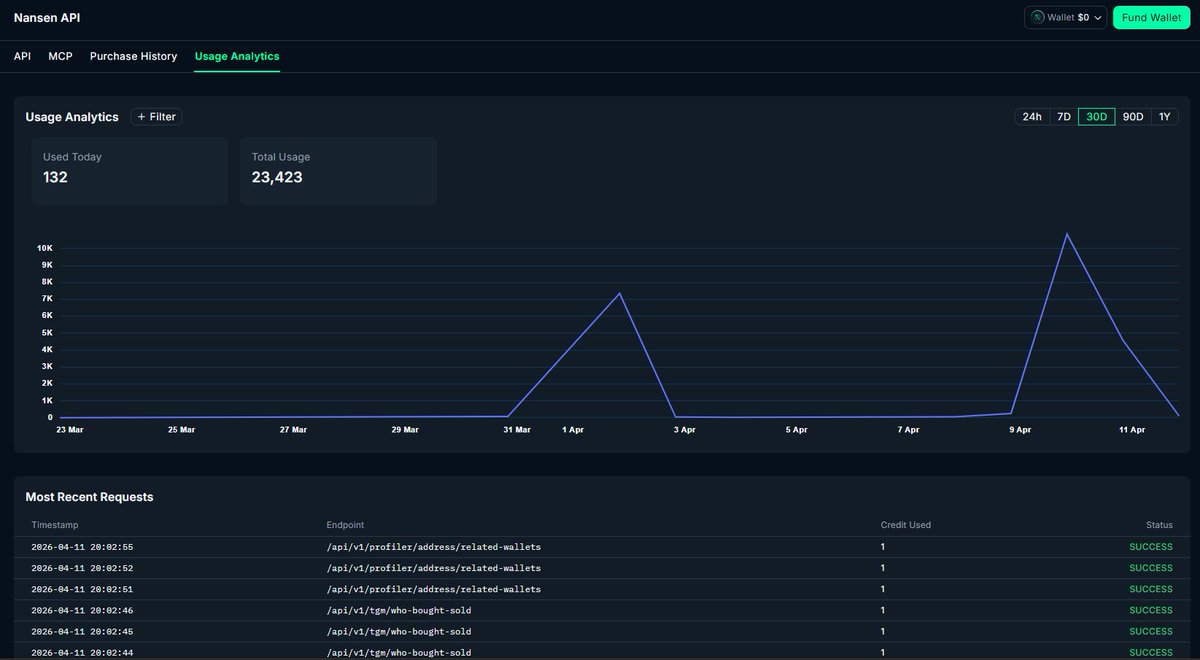Screen dimensions: 1200x660
Task: Select the Usage Analytics tab
Action: [237, 56]
